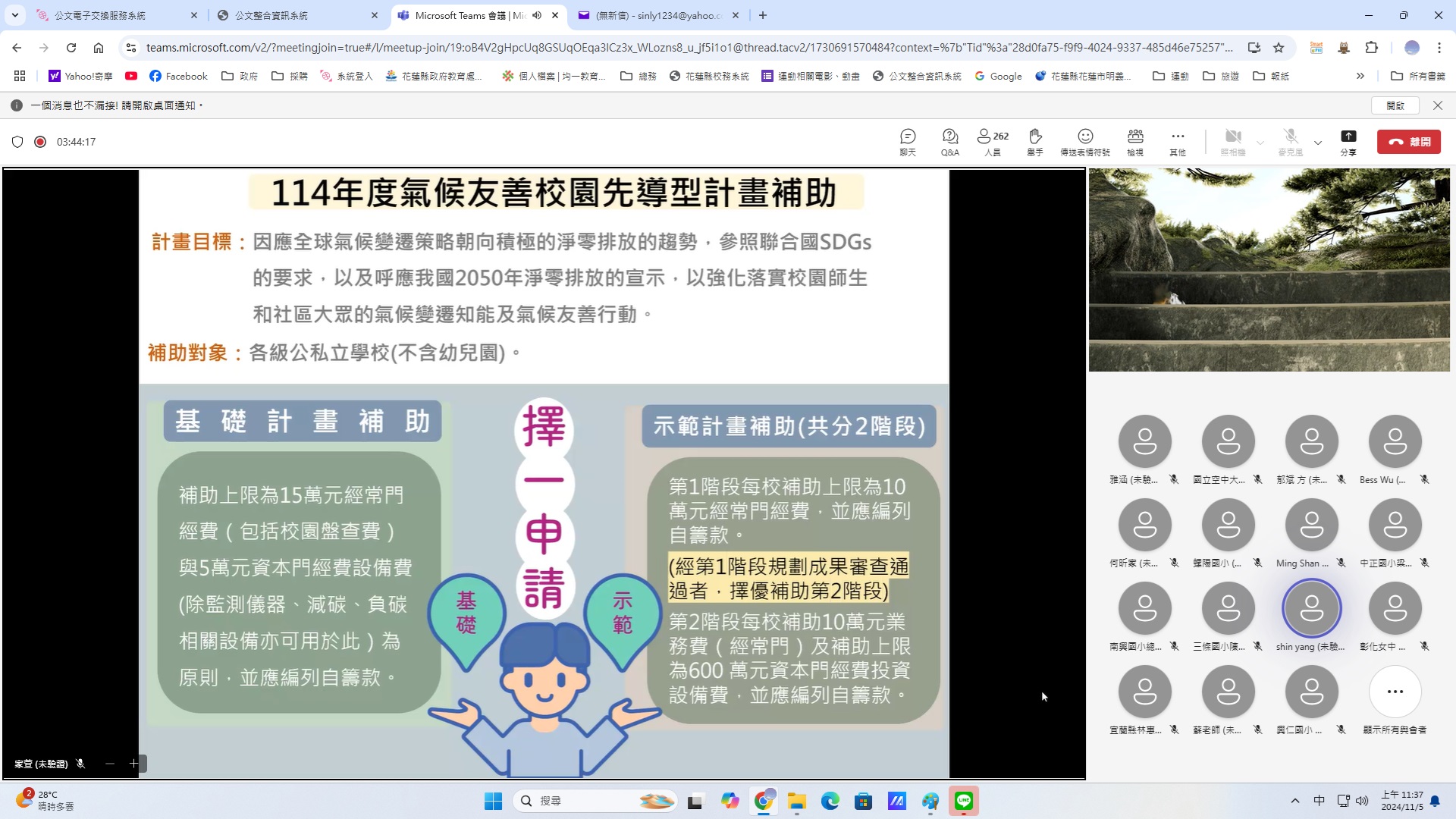Open the send reactions (傳送表情符號) picker
The width and height of the screenshot is (1456, 819).
1085,141
